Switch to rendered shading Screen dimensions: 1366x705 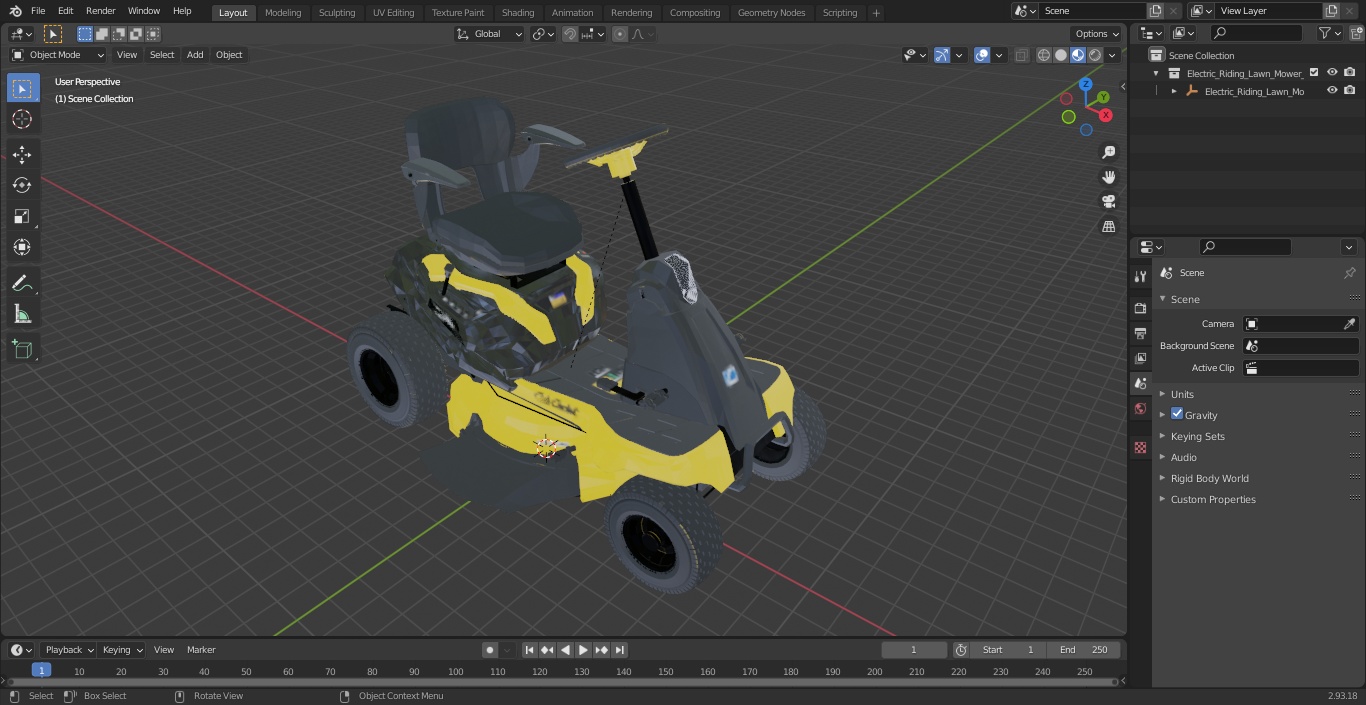pyautogui.click(x=1095, y=55)
